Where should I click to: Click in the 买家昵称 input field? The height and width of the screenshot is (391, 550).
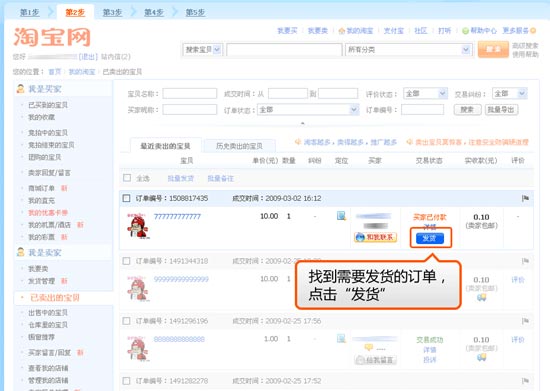(x=189, y=109)
